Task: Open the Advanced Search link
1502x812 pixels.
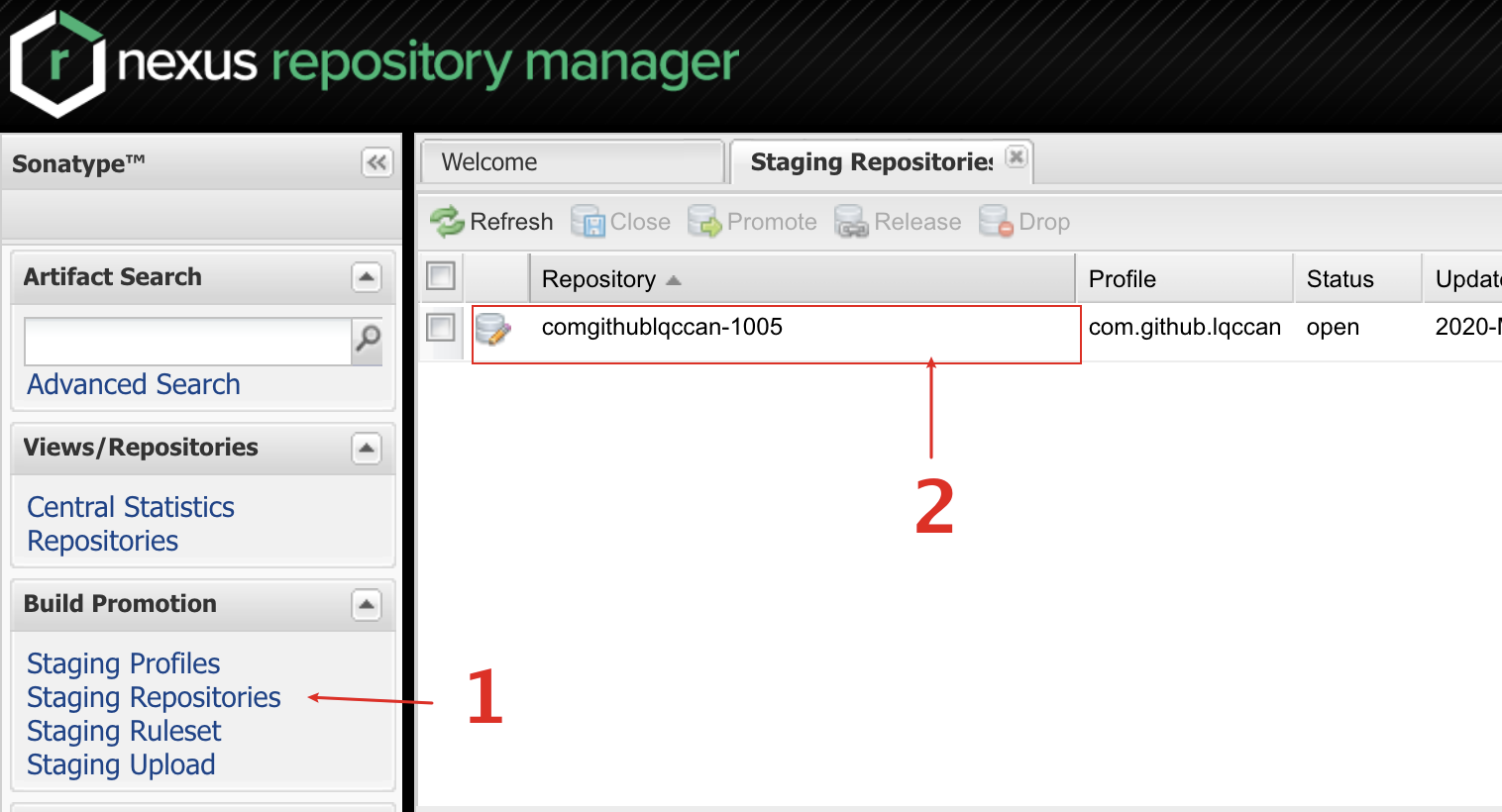Action: pos(134,384)
